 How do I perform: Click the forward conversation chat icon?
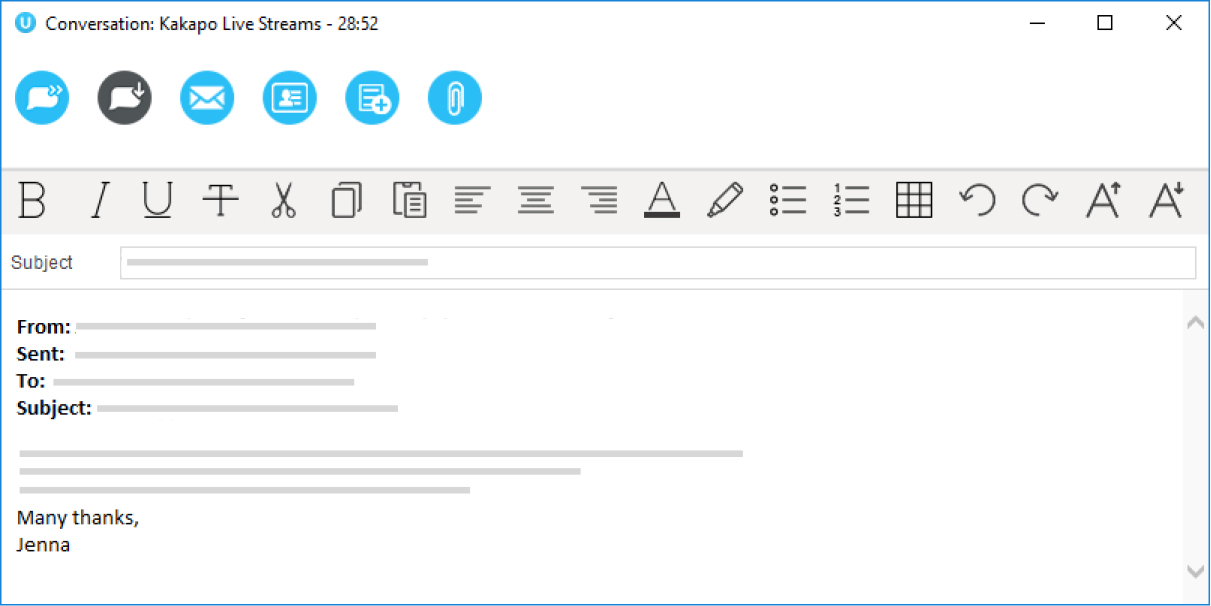click(x=42, y=98)
